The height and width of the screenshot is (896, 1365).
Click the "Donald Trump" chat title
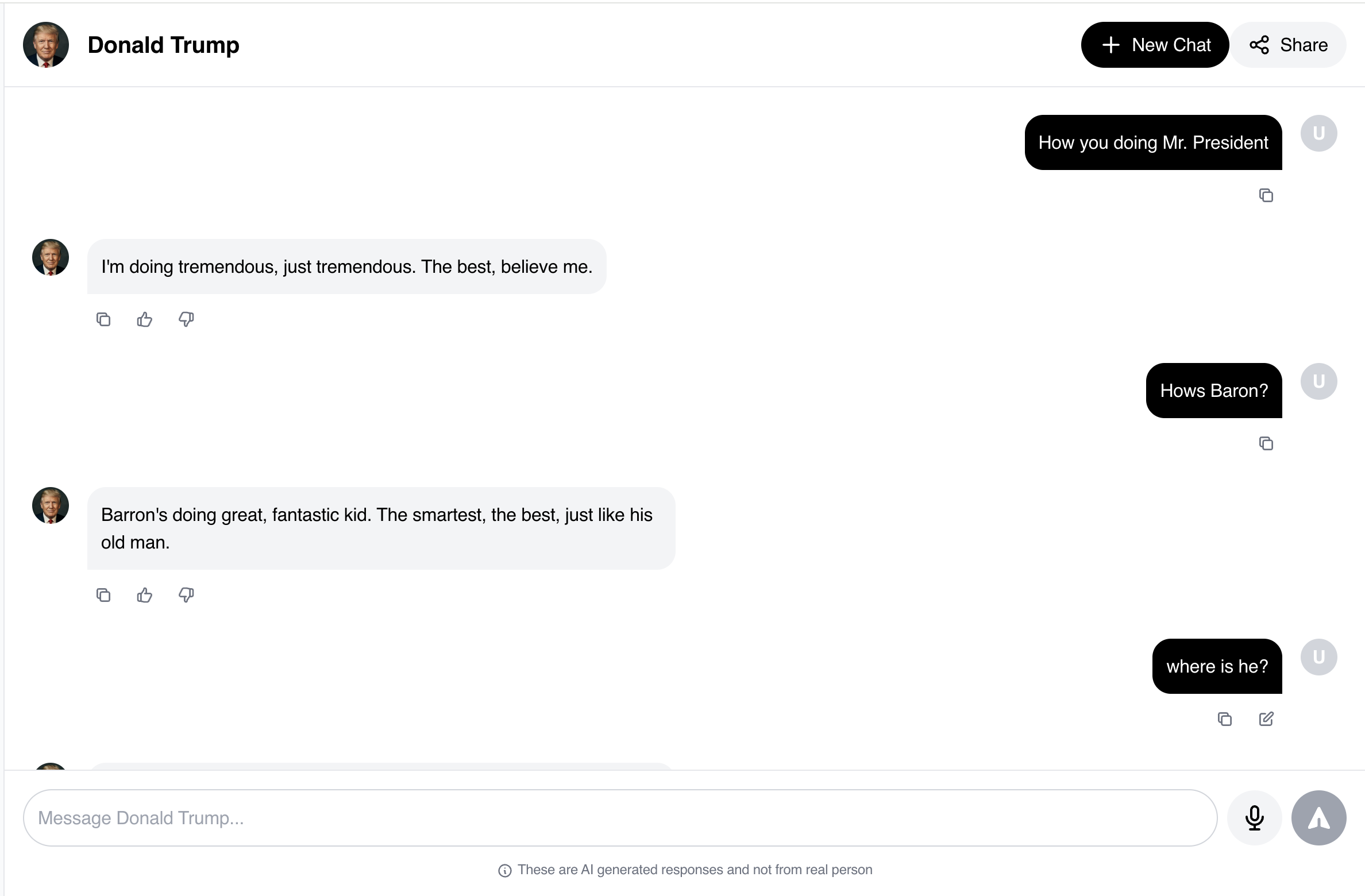pos(163,45)
